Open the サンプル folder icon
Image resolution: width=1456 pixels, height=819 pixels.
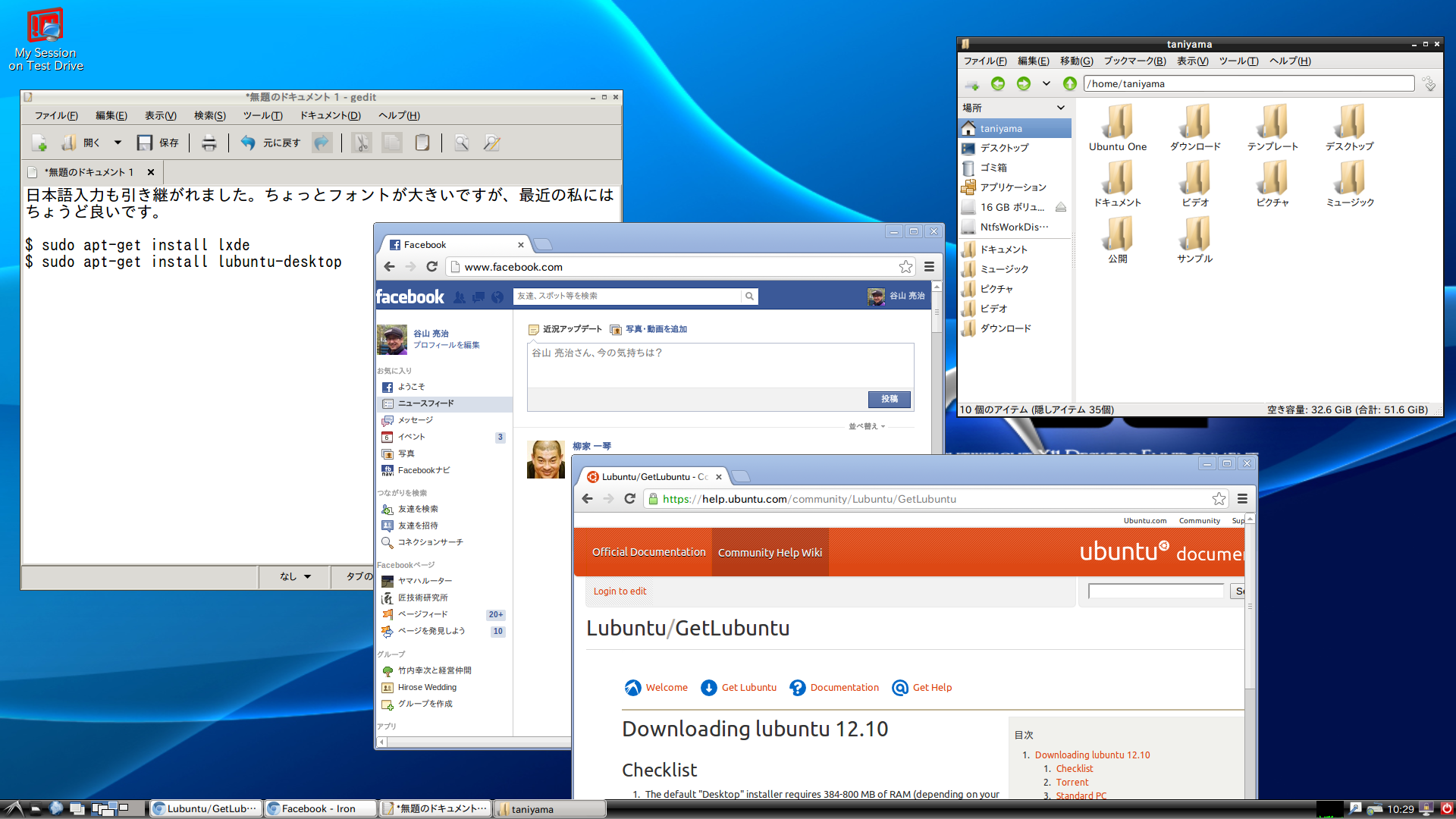1195,240
